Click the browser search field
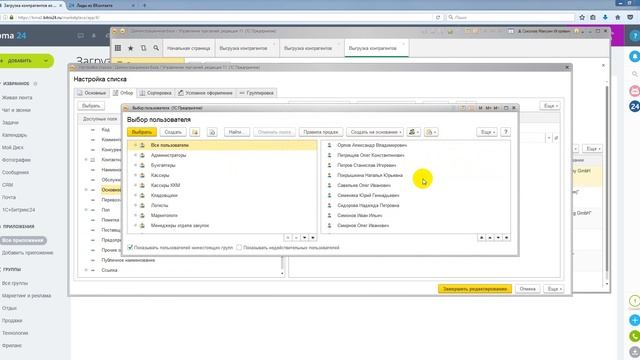Screen dimensions: 640x360 click(510, 18)
